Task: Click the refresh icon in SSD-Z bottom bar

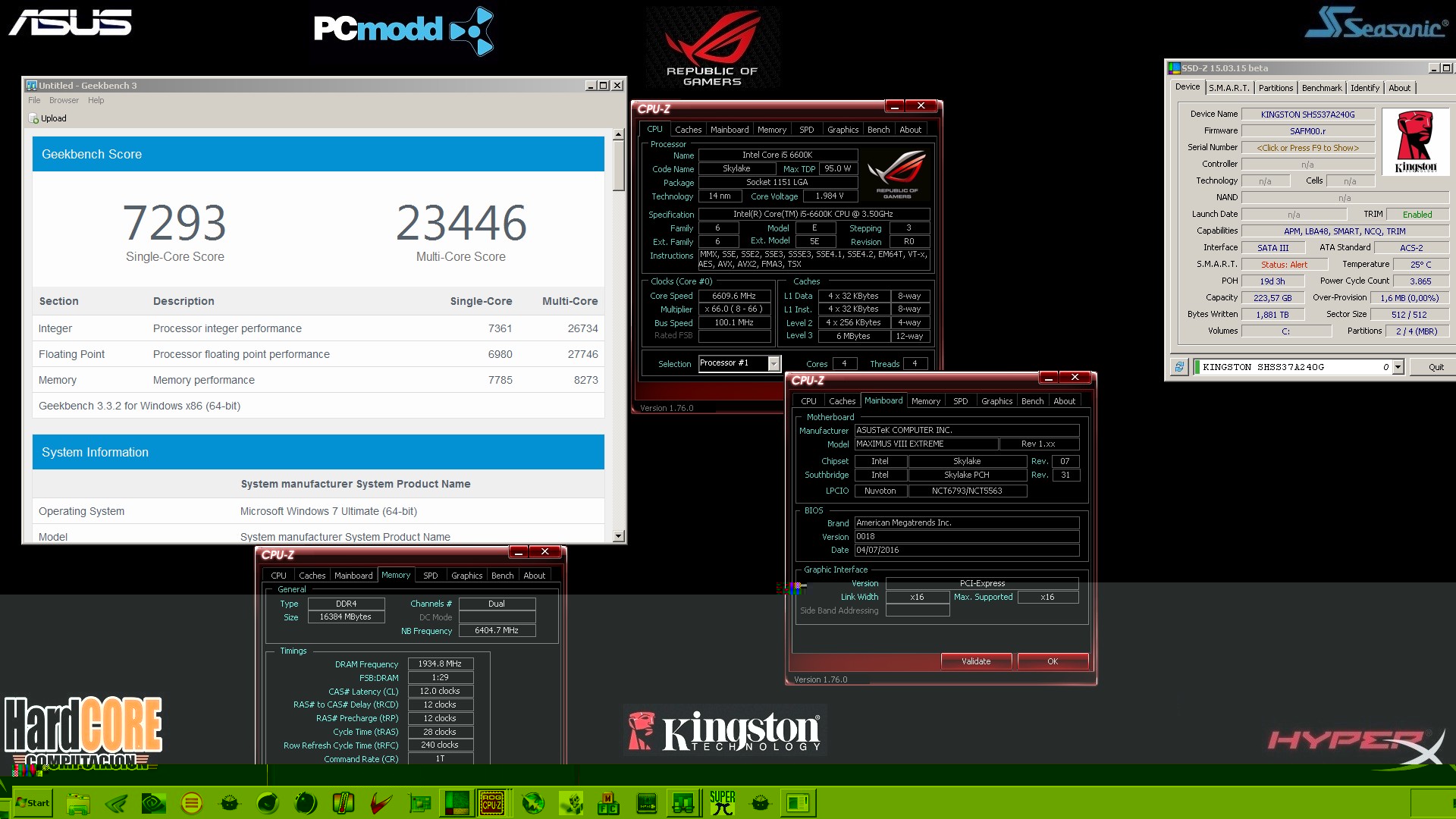Action: click(1179, 367)
